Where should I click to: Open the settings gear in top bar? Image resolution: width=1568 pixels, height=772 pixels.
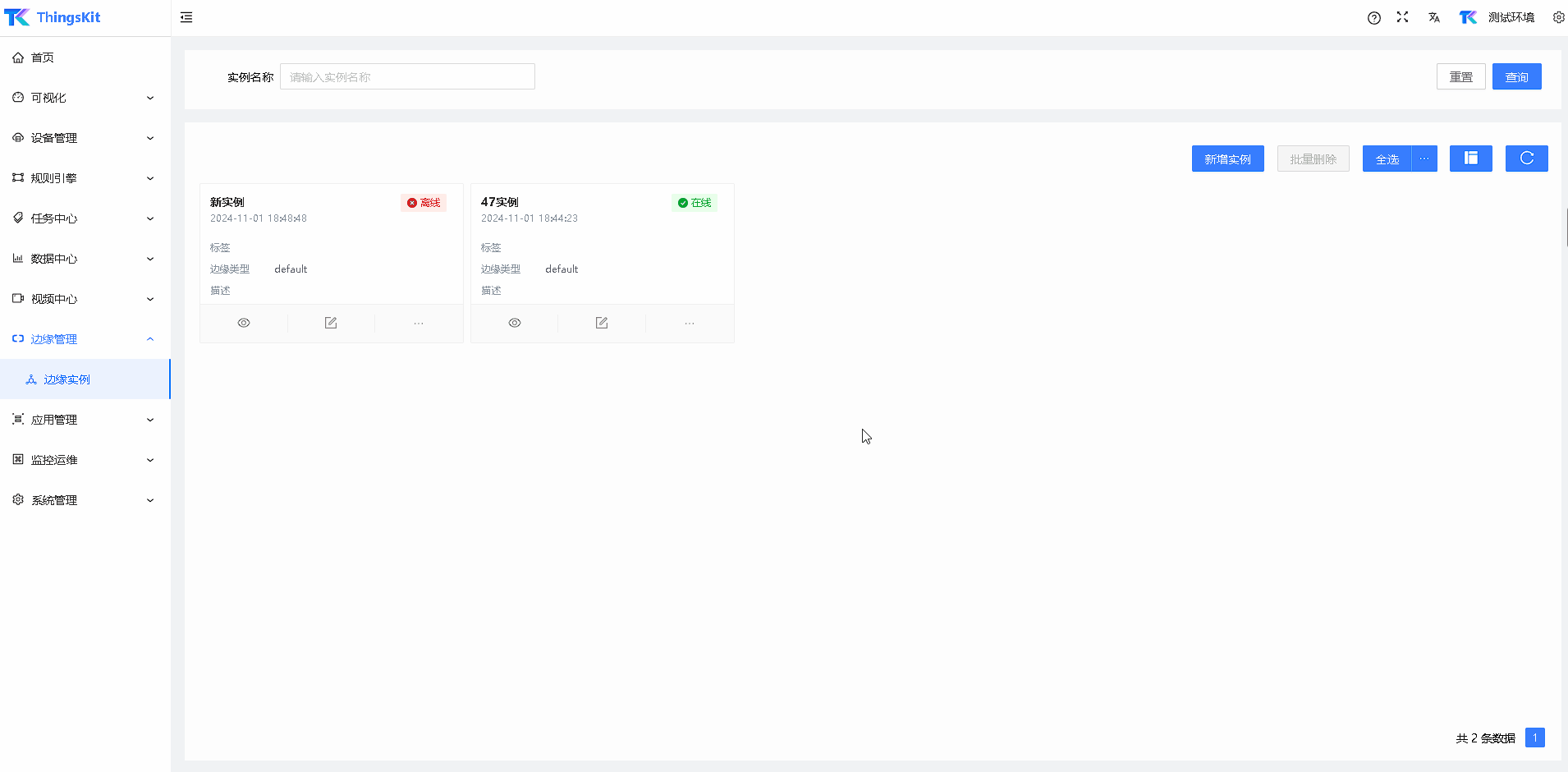1557,17
